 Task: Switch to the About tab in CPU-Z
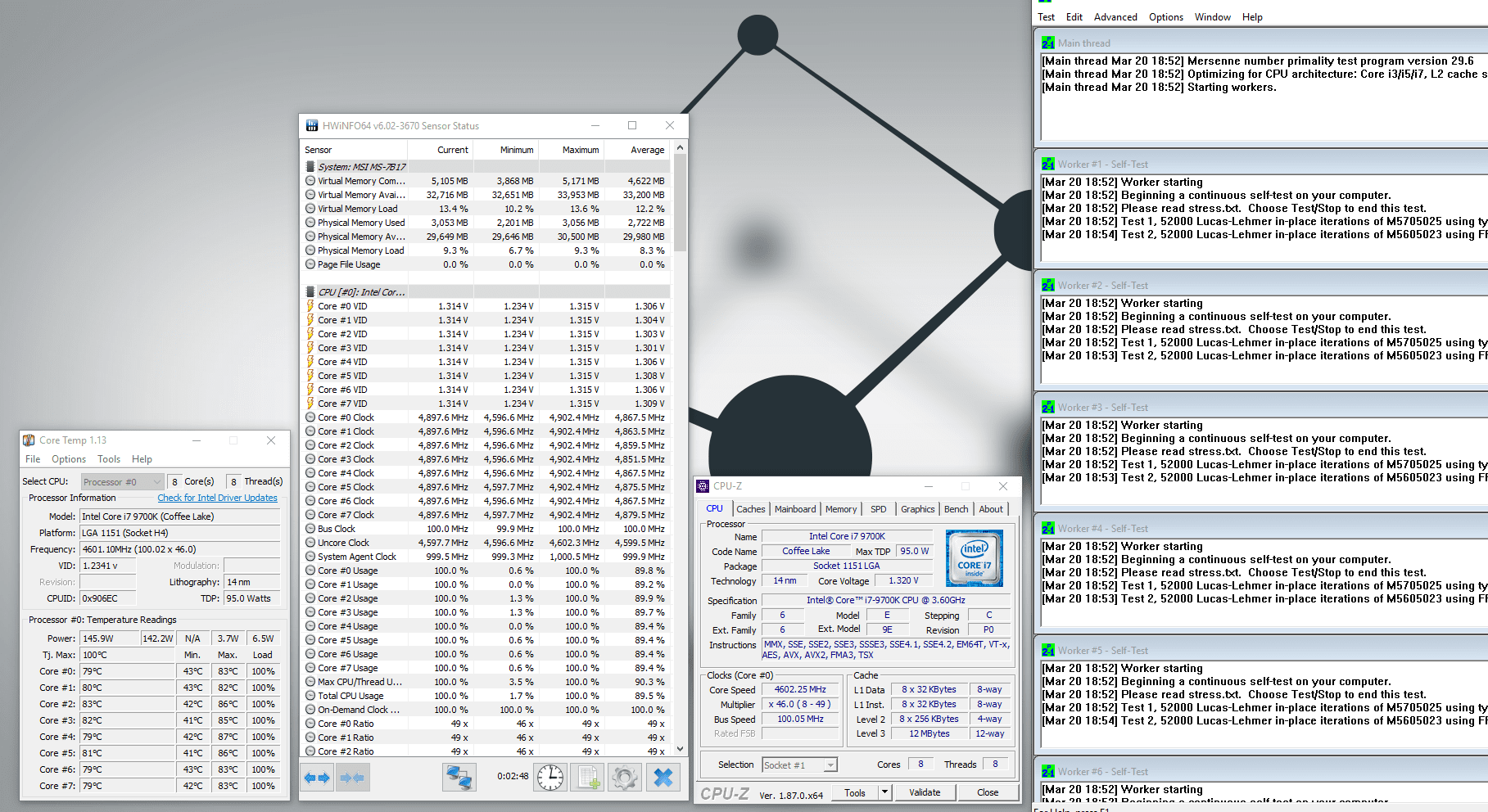pos(991,509)
